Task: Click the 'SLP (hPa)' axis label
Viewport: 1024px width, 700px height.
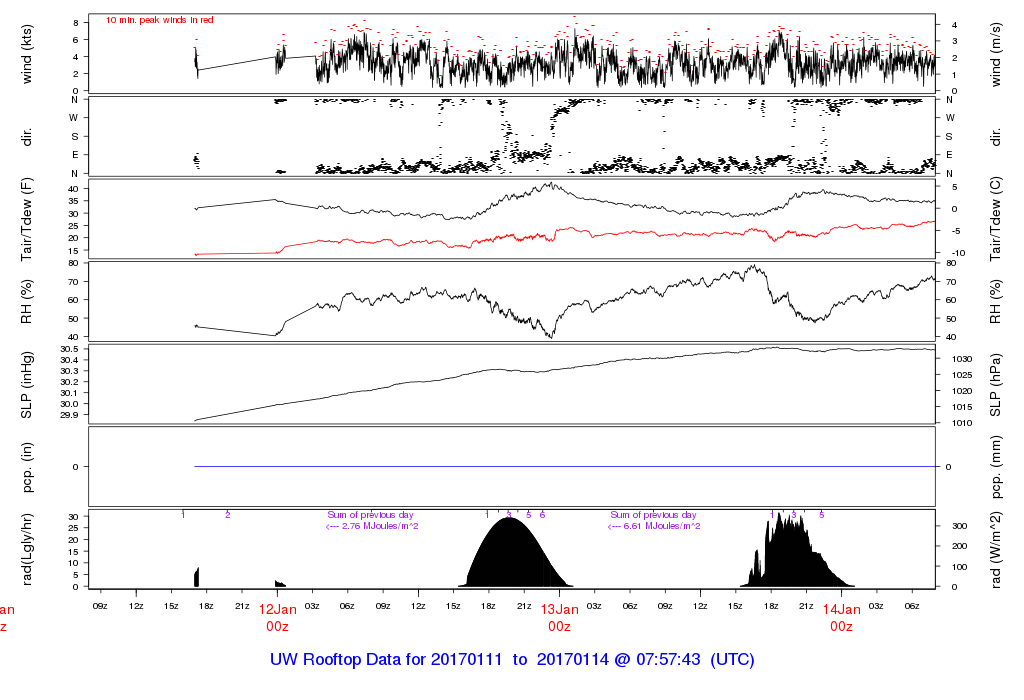Action: [997, 383]
